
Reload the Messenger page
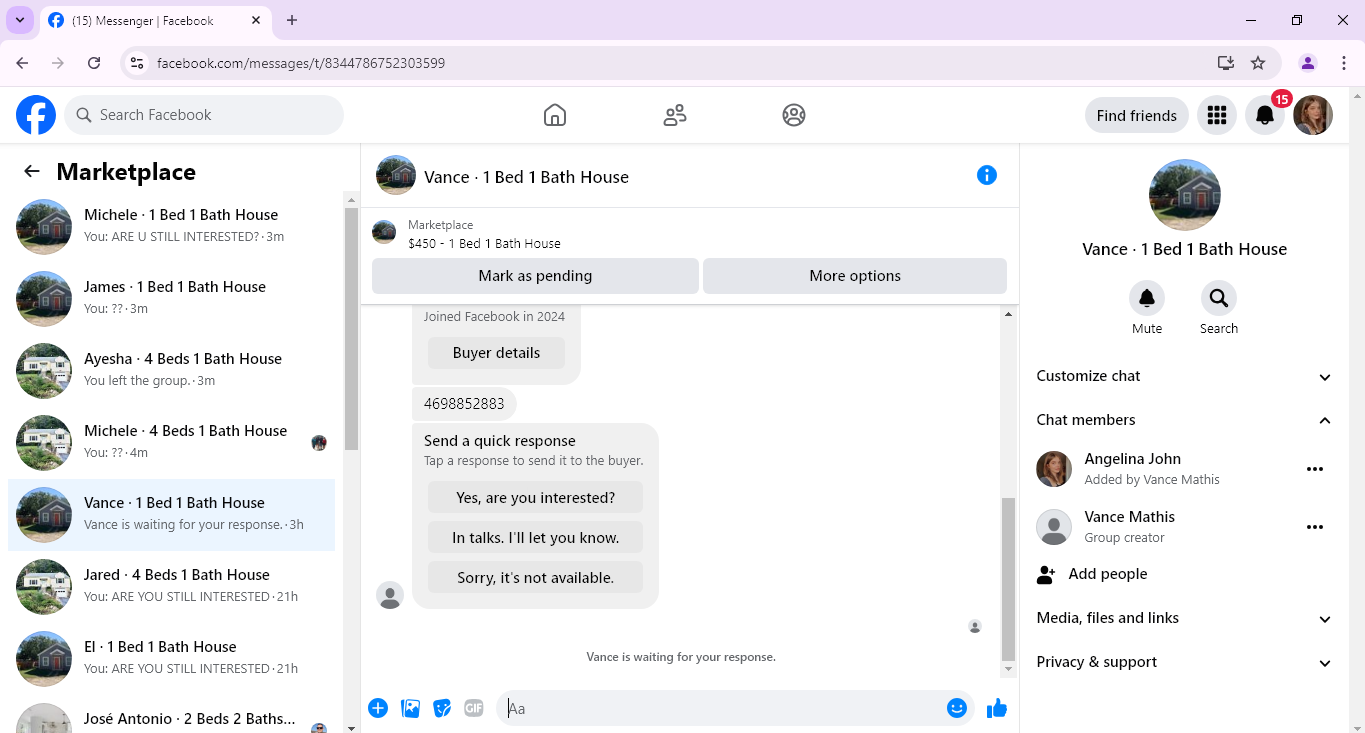[x=94, y=63]
